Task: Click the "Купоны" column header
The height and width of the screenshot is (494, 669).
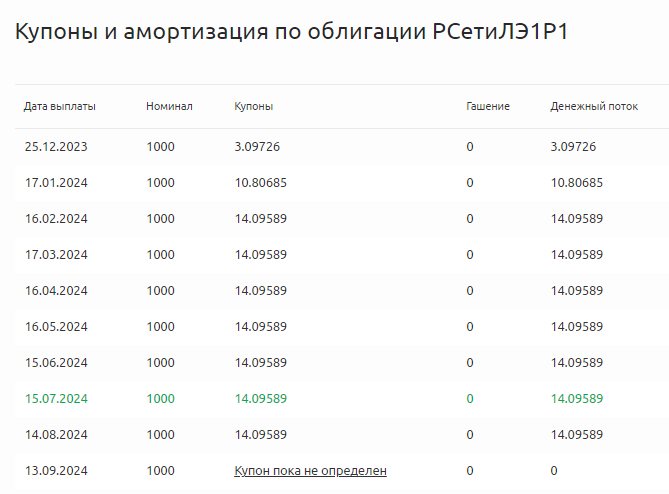Action: pyautogui.click(x=254, y=106)
